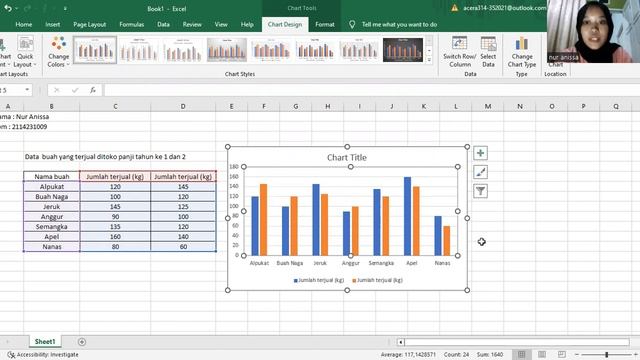The width and height of the screenshot is (640, 360).
Task: Open the View ribbon tab
Action: [221, 24]
